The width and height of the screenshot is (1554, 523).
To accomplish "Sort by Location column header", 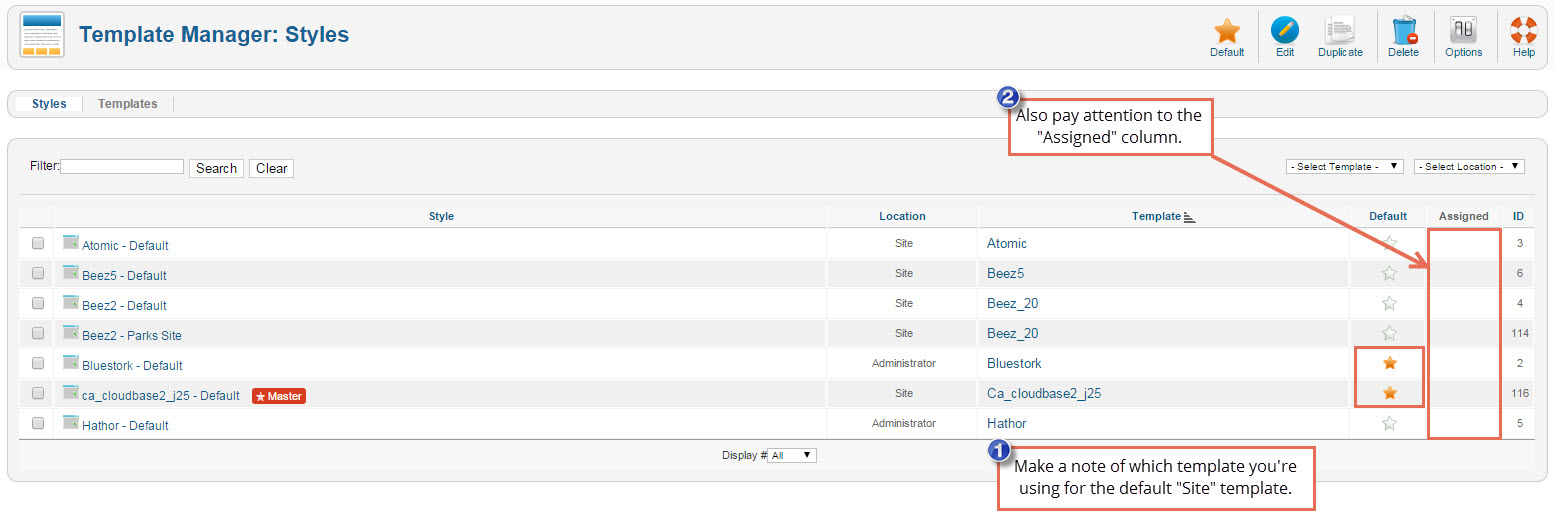I will [x=902, y=216].
